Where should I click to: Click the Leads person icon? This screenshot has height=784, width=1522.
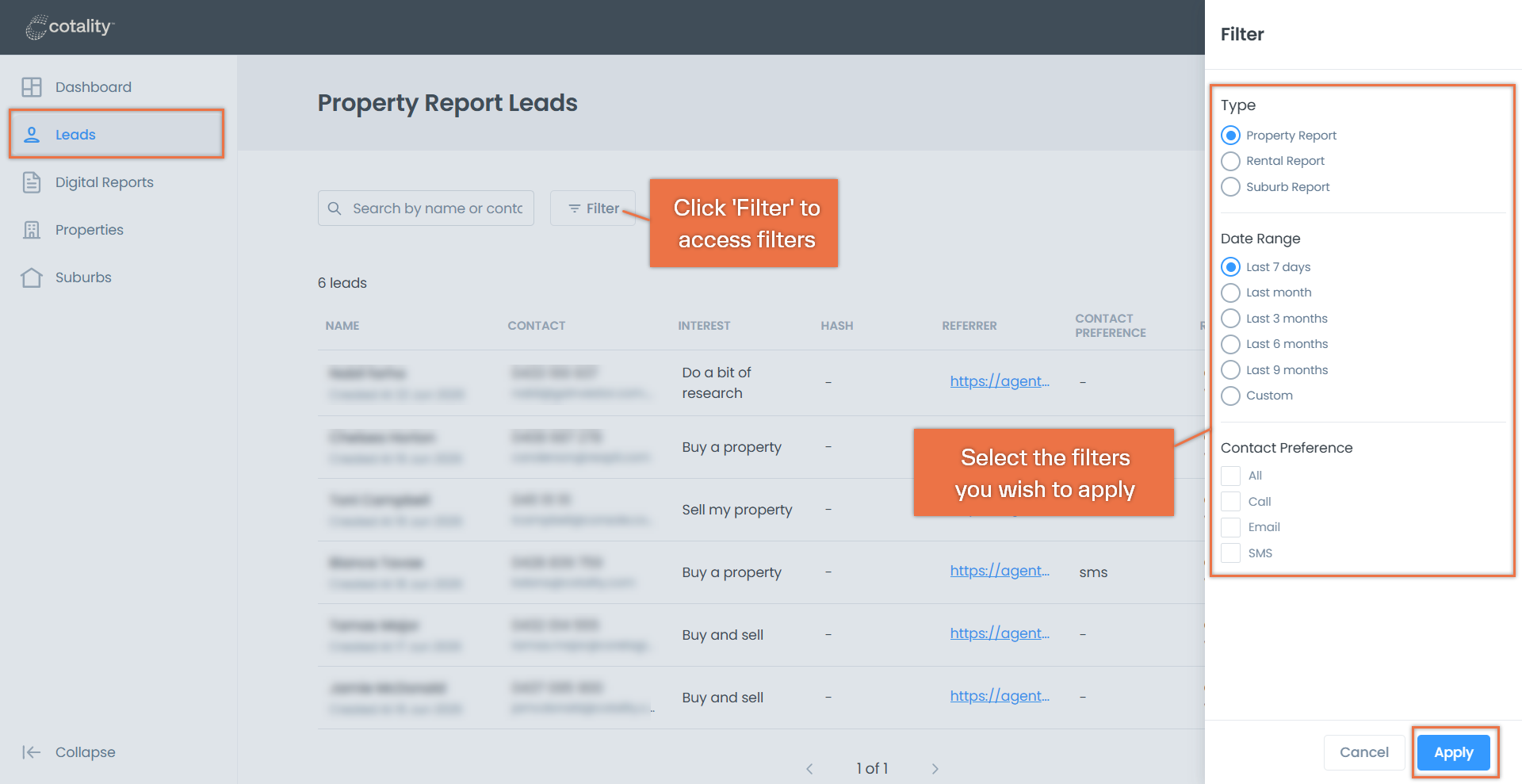click(32, 135)
